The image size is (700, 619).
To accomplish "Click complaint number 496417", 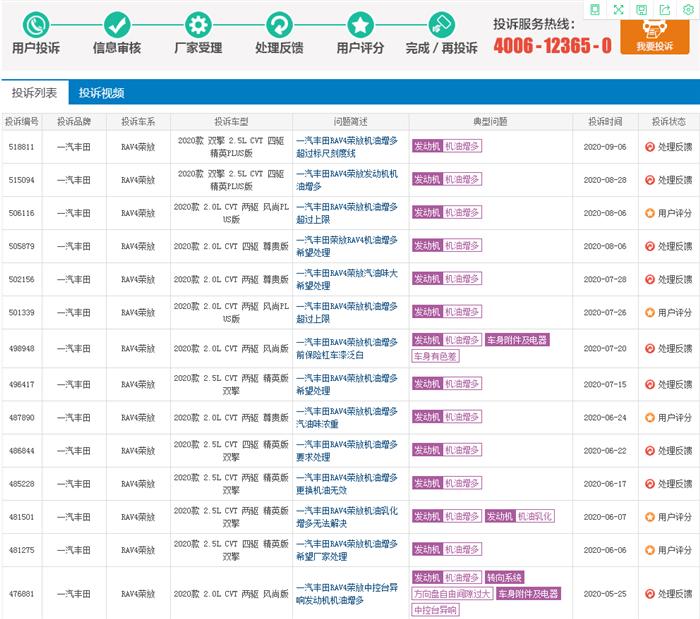I will (x=21, y=384).
